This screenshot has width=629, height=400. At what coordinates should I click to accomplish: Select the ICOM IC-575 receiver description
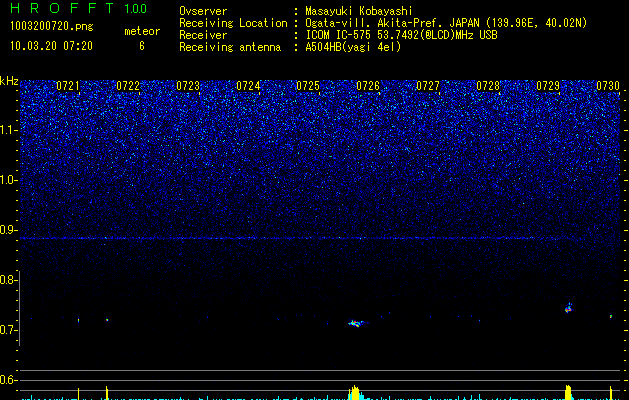tap(401, 35)
